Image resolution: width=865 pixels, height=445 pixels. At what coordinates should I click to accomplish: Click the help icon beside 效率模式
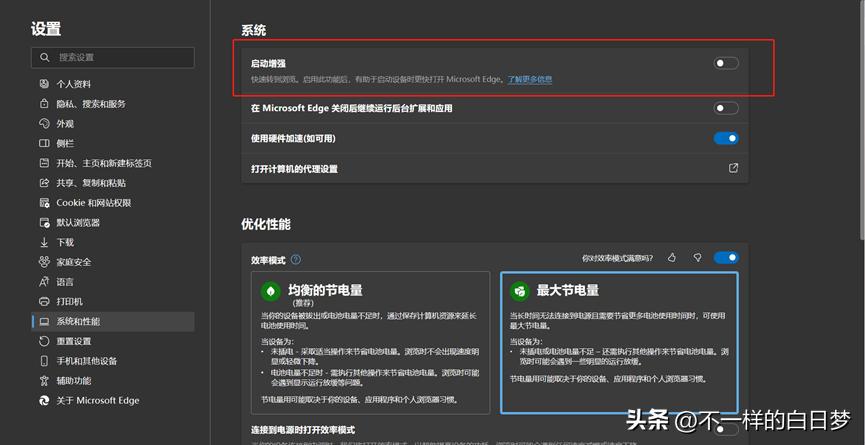pos(296,260)
